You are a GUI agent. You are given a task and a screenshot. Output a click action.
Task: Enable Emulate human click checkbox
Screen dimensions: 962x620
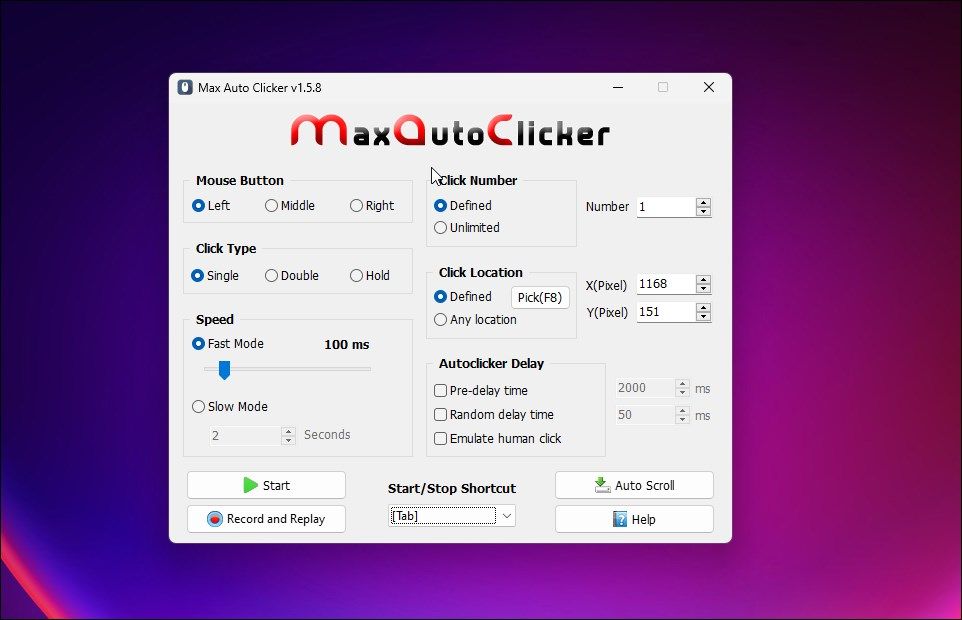tap(497, 438)
